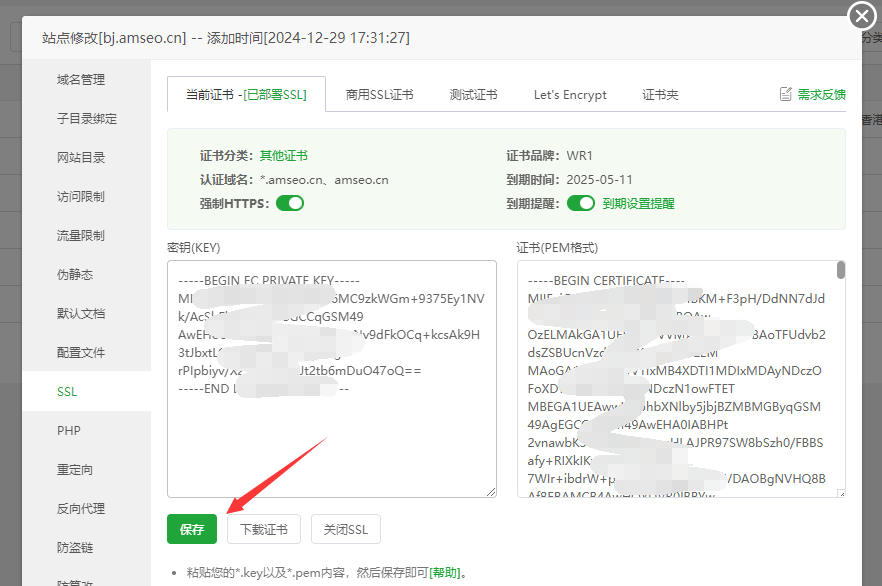Switch to 商用SSL证书 tab
The height and width of the screenshot is (586, 882).
point(380,94)
